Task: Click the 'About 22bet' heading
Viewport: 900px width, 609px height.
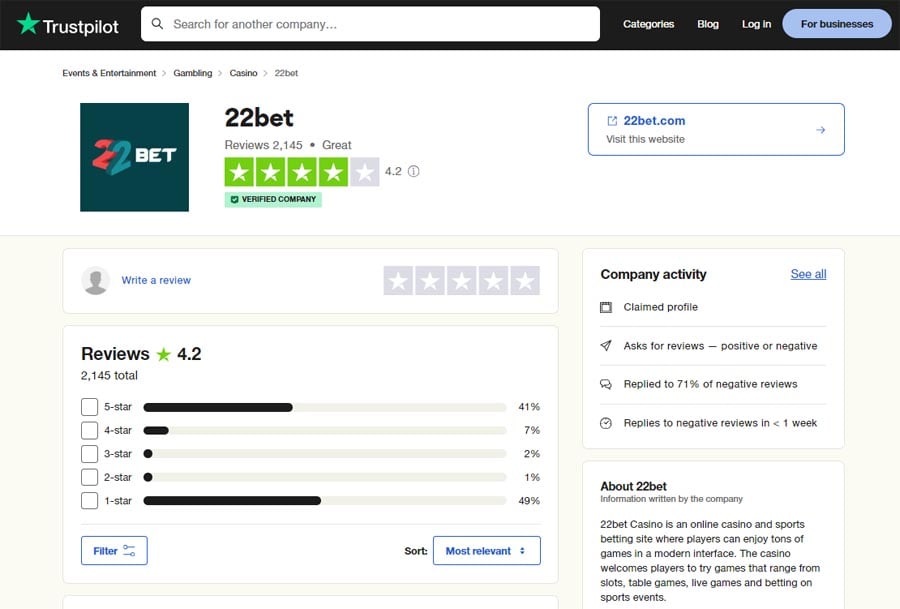Action: click(x=634, y=486)
